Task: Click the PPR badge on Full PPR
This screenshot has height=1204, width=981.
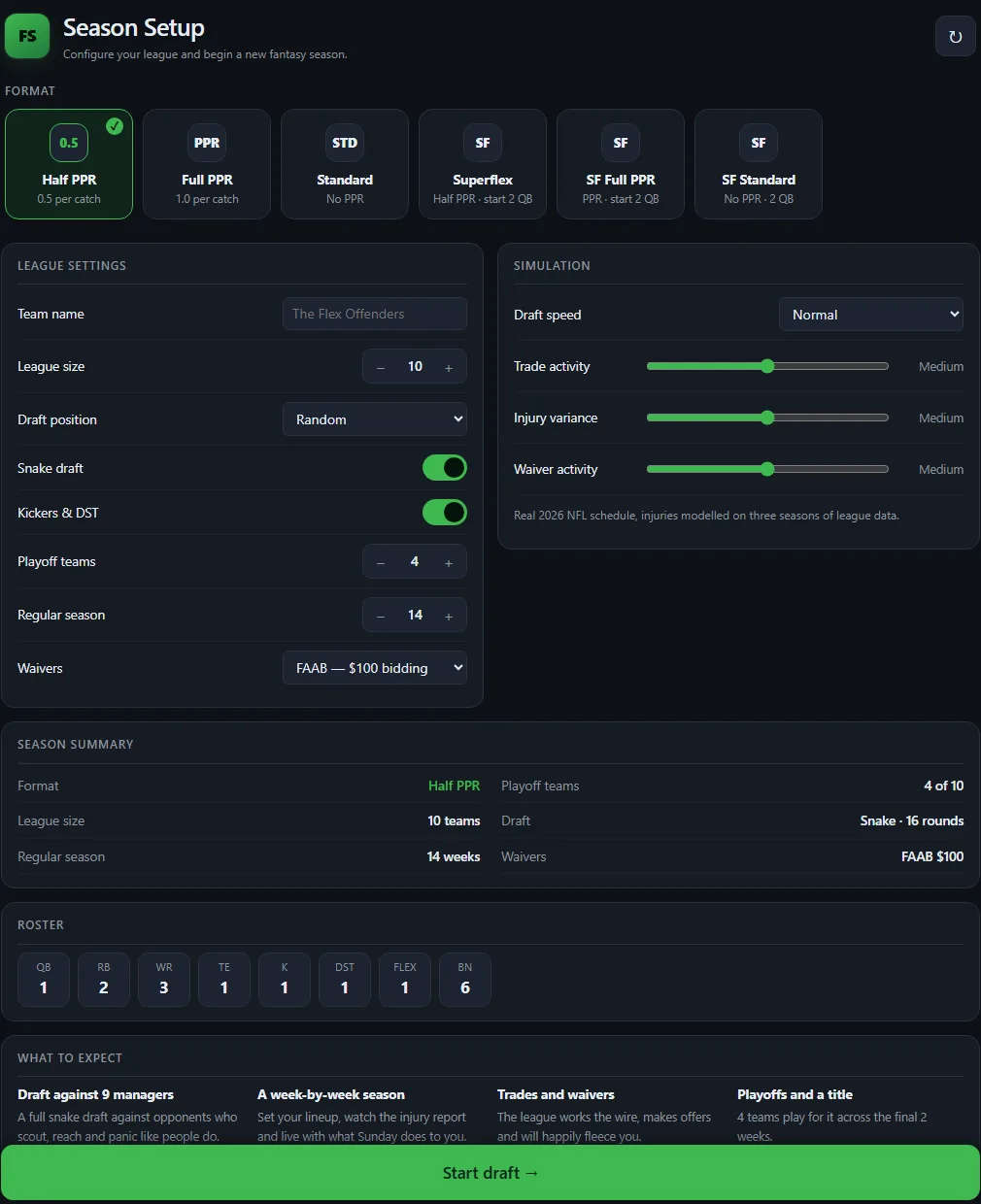Action: (x=207, y=143)
